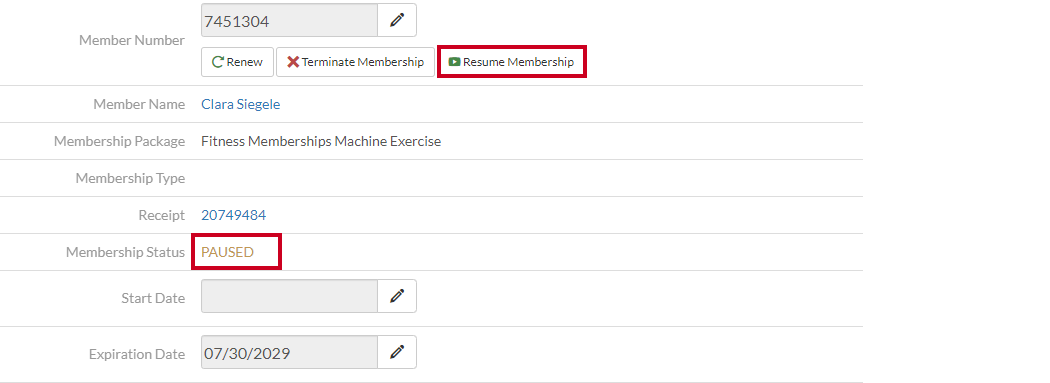
Task: Open receipt 20749484 link
Action: (233, 215)
